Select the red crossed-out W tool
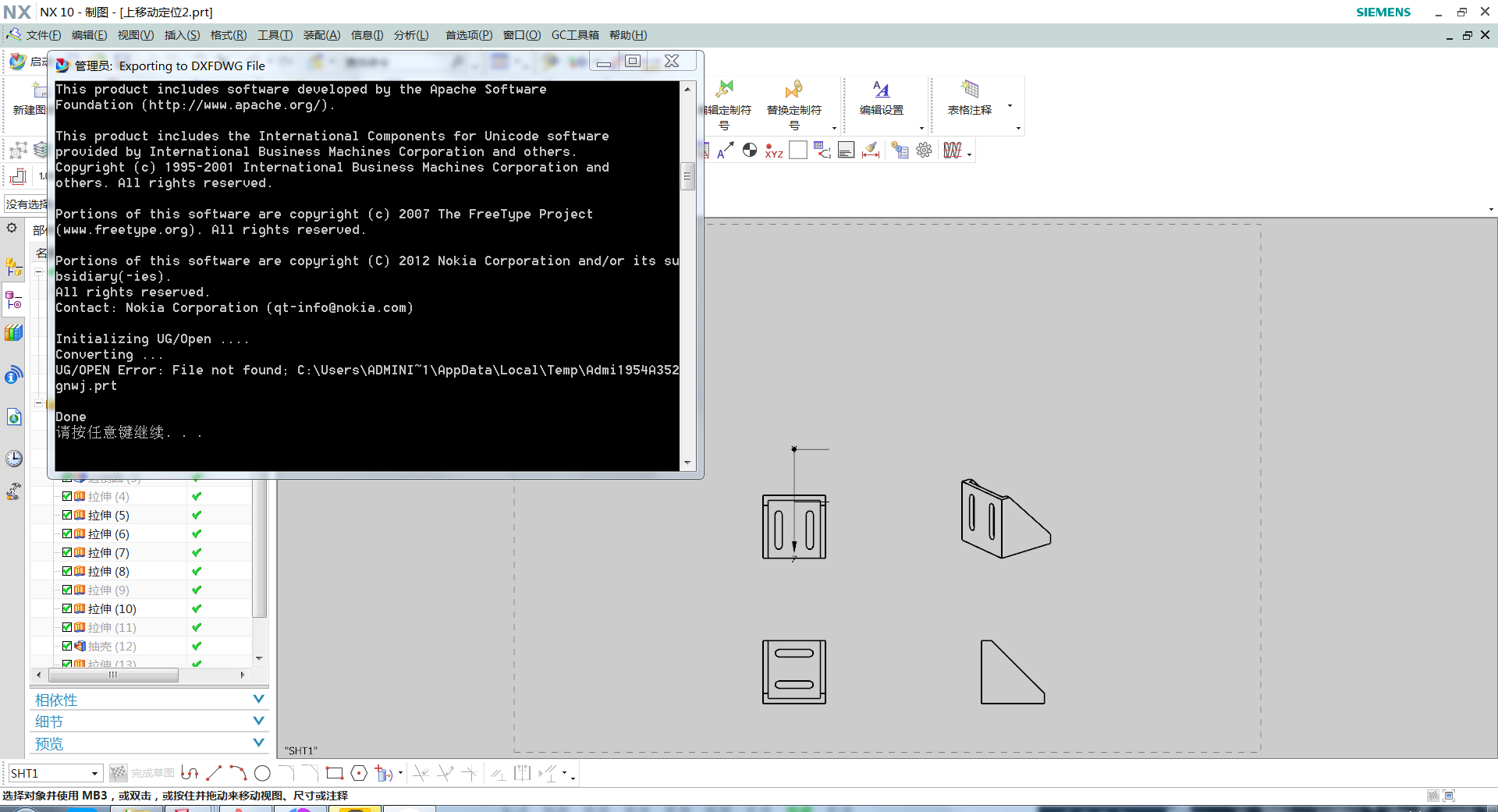The width and height of the screenshot is (1498, 812). coord(952,150)
